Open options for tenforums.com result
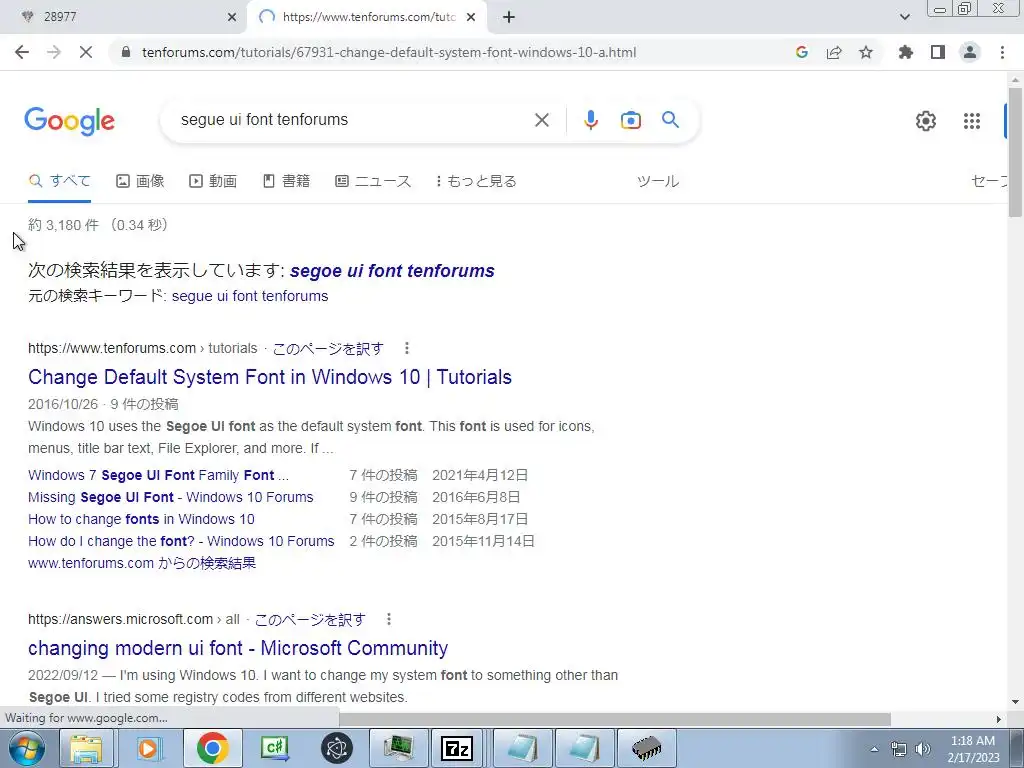The width and height of the screenshot is (1024, 768). [x=407, y=348]
